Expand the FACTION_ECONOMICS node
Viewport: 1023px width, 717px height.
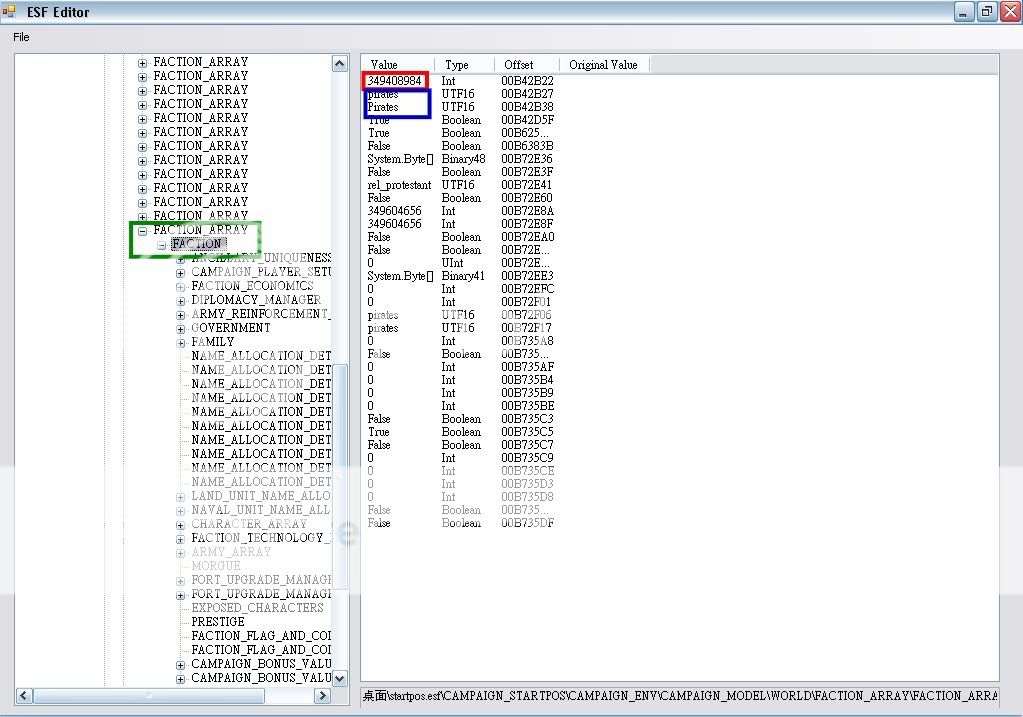click(x=181, y=286)
